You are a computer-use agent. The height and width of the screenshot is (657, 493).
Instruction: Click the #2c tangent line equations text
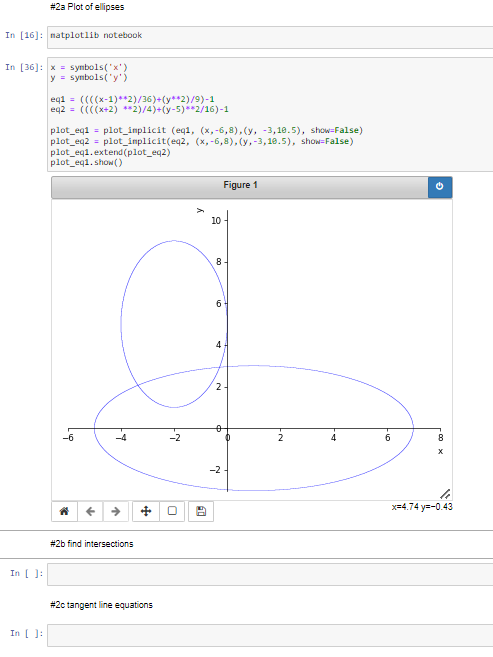(101, 605)
